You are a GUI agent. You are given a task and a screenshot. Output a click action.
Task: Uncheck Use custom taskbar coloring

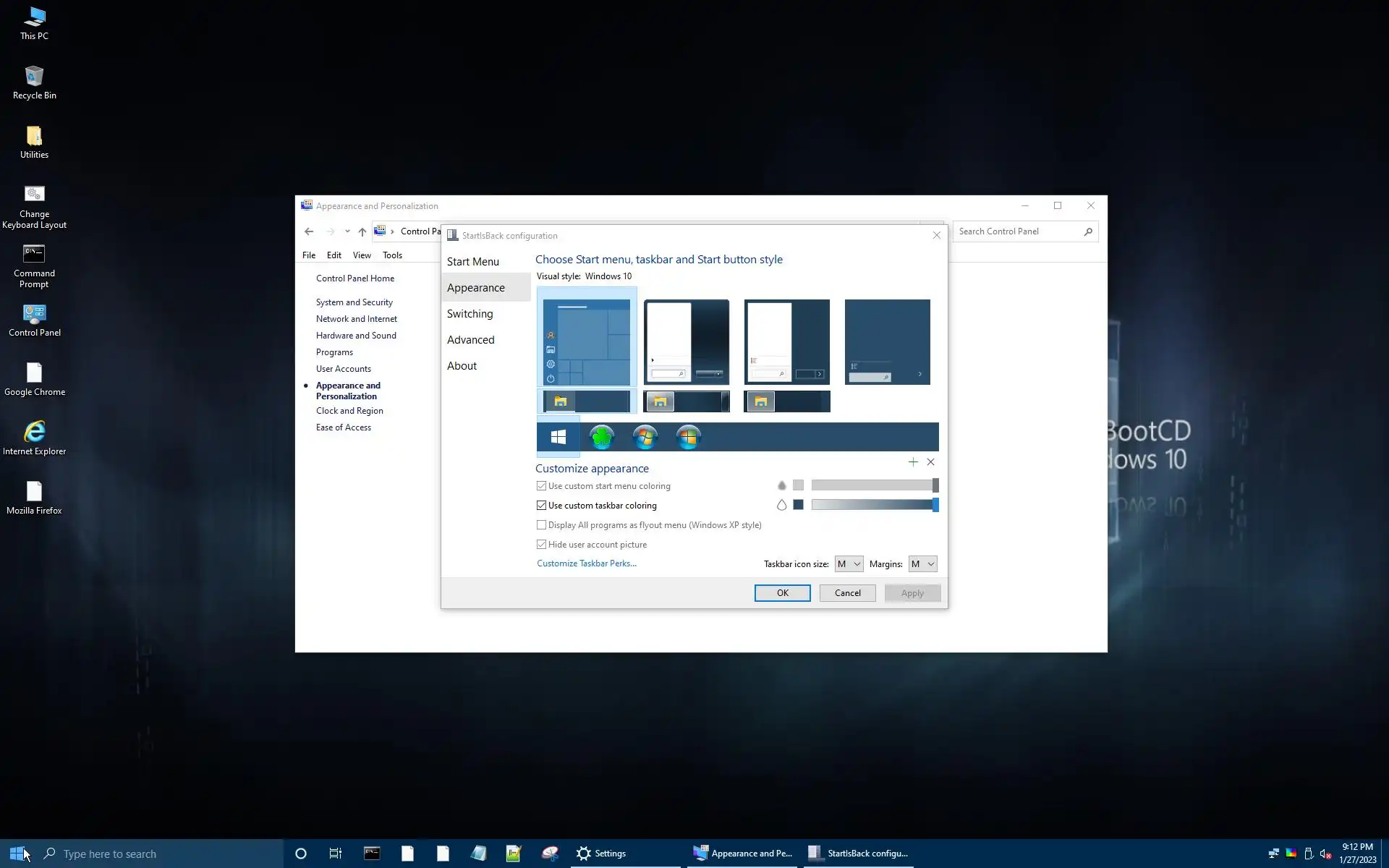(541, 506)
